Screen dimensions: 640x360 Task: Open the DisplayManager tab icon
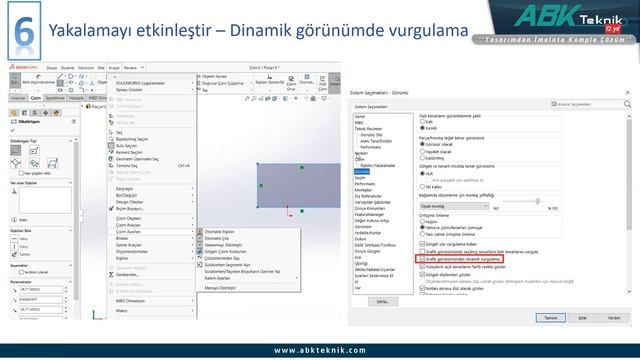point(56,113)
